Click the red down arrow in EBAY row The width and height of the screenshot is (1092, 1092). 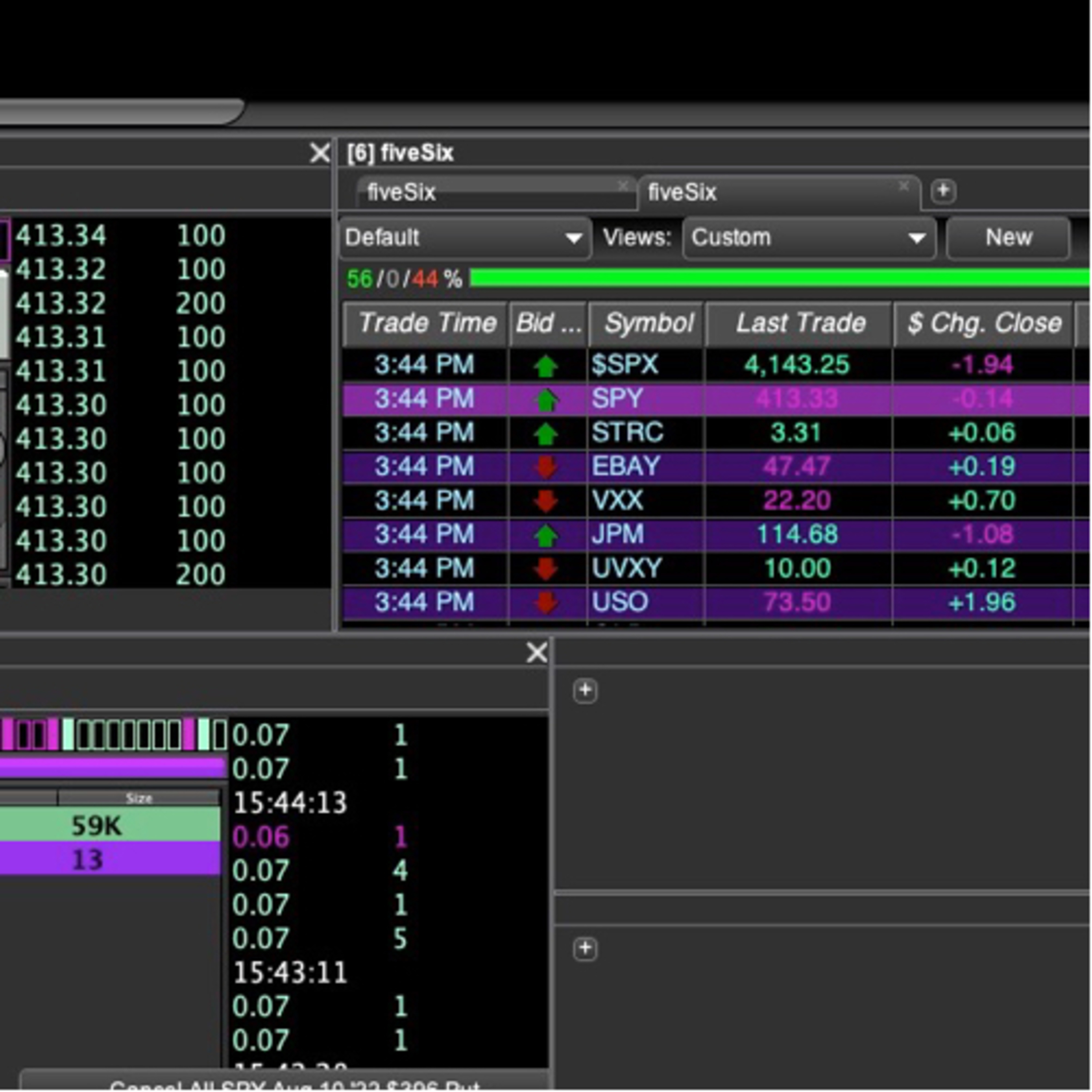(545, 467)
